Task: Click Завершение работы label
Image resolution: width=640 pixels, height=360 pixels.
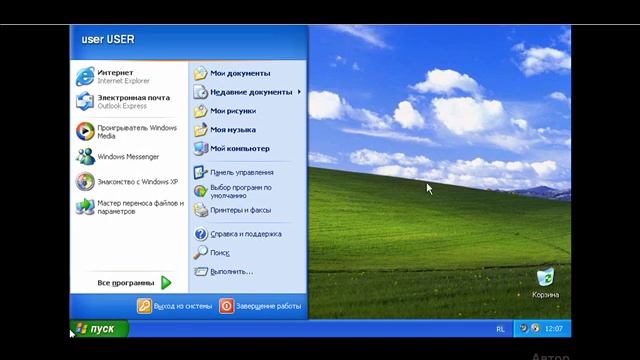Action: coord(268,306)
